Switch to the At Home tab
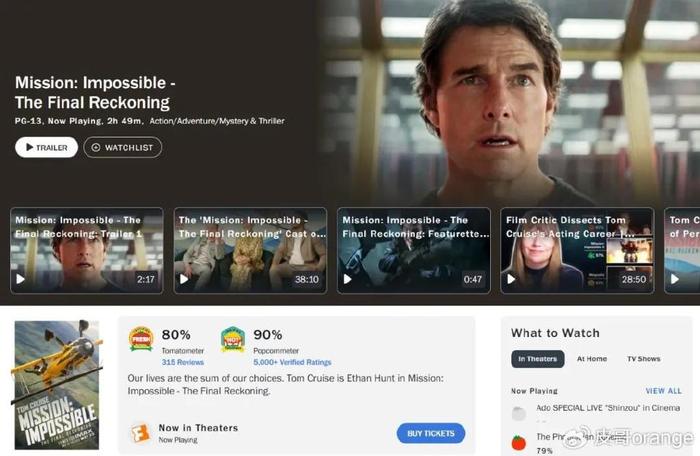This screenshot has height=456, width=700. 592,359
